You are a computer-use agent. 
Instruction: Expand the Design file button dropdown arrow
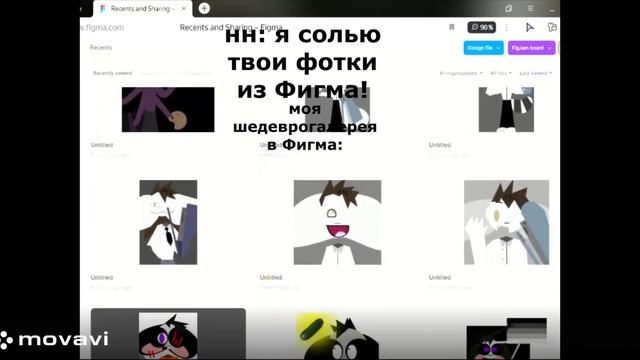(x=498, y=48)
